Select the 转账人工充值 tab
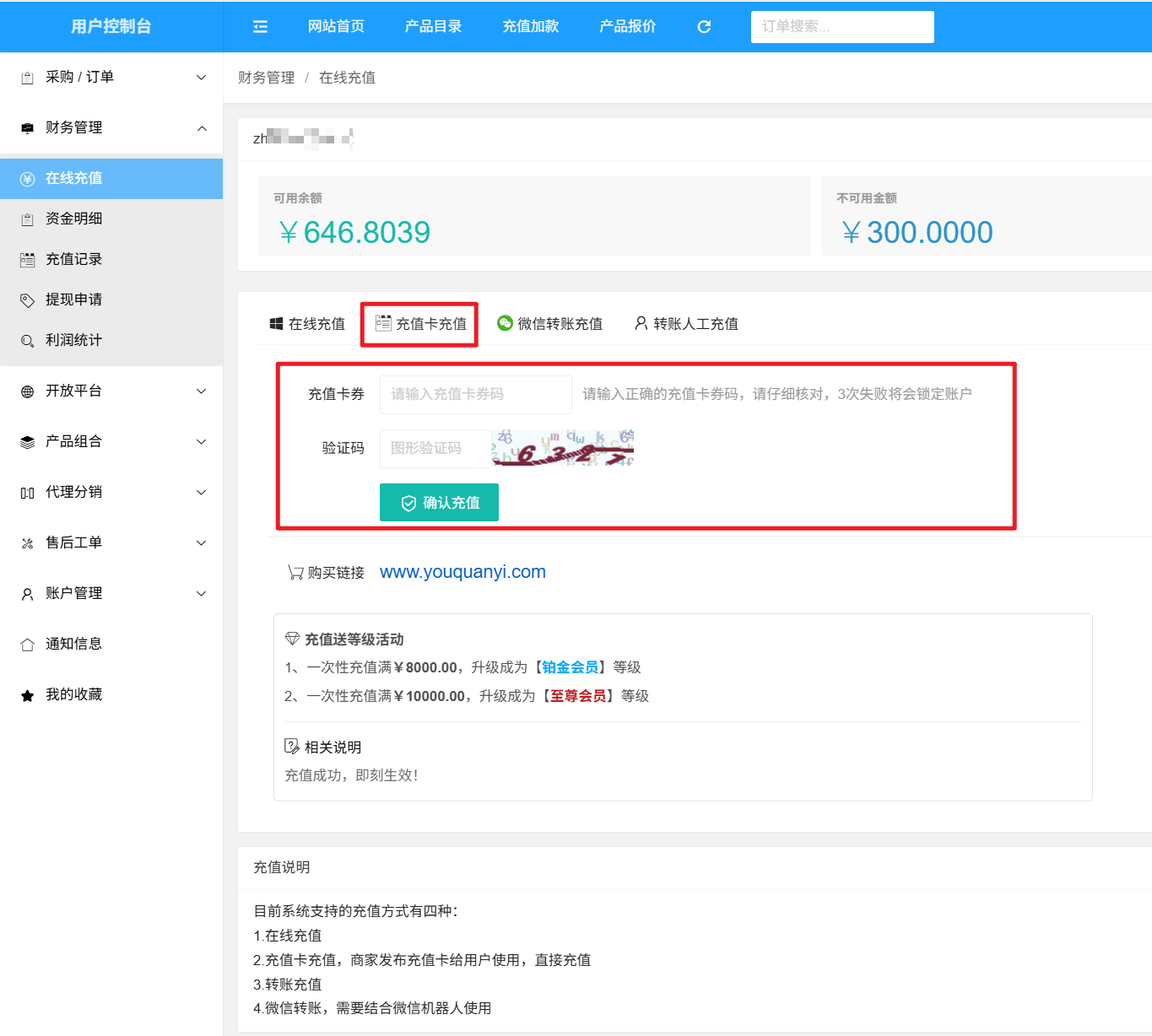This screenshot has height=1036, width=1152. (686, 324)
